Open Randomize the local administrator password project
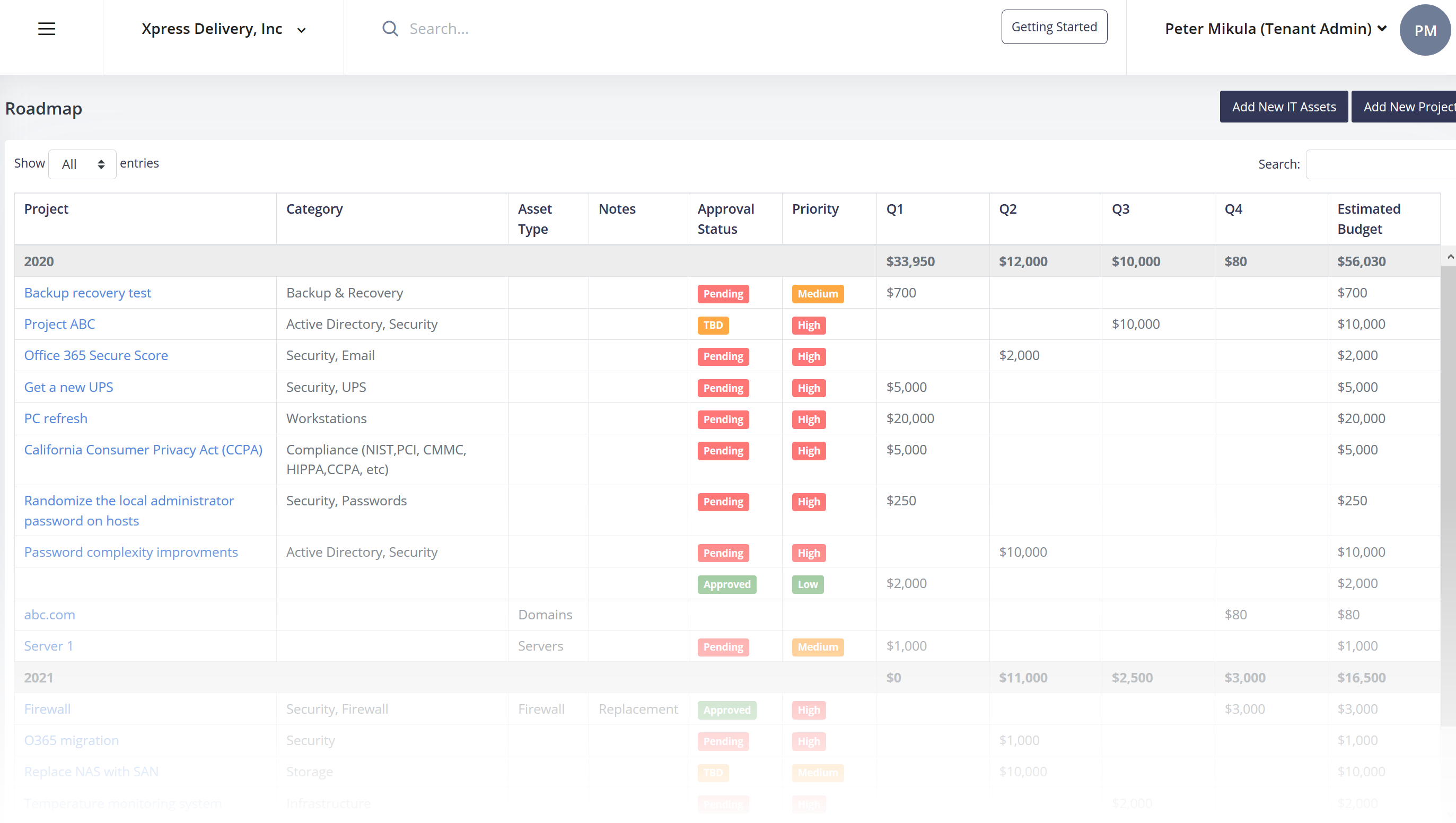 click(129, 511)
